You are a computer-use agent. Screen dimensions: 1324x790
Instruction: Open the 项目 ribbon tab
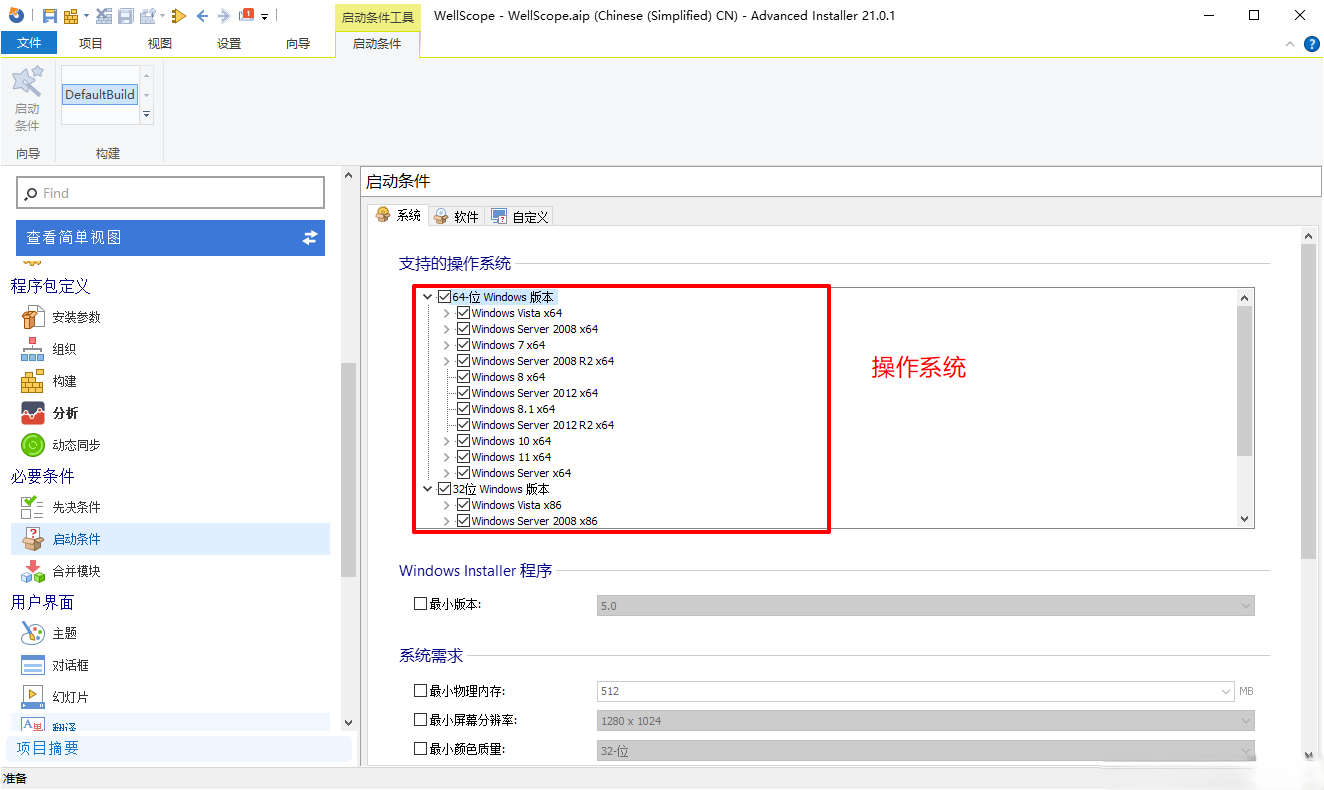coord(91,43)
